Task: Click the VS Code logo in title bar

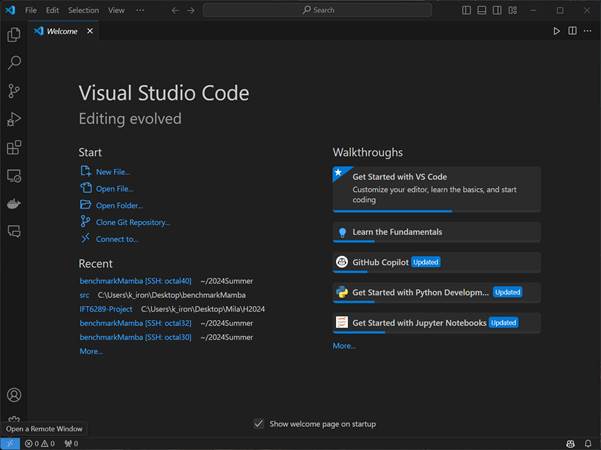Action: (10, 10)
